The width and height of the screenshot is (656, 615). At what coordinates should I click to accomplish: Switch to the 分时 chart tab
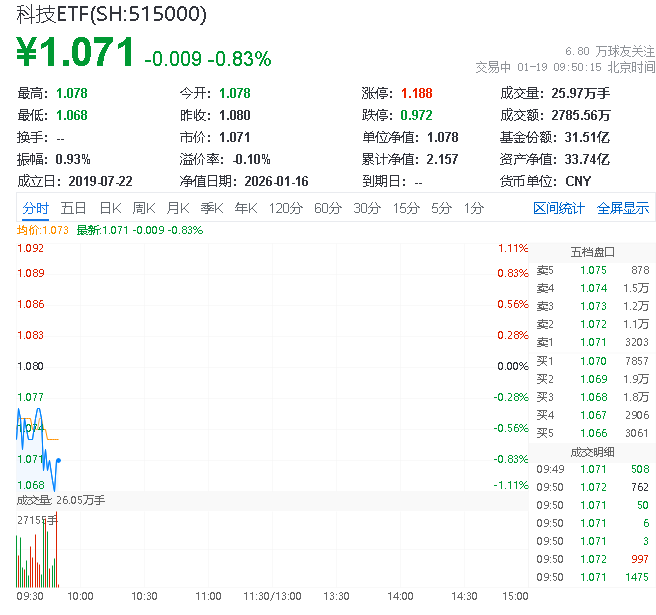[35, 208]
